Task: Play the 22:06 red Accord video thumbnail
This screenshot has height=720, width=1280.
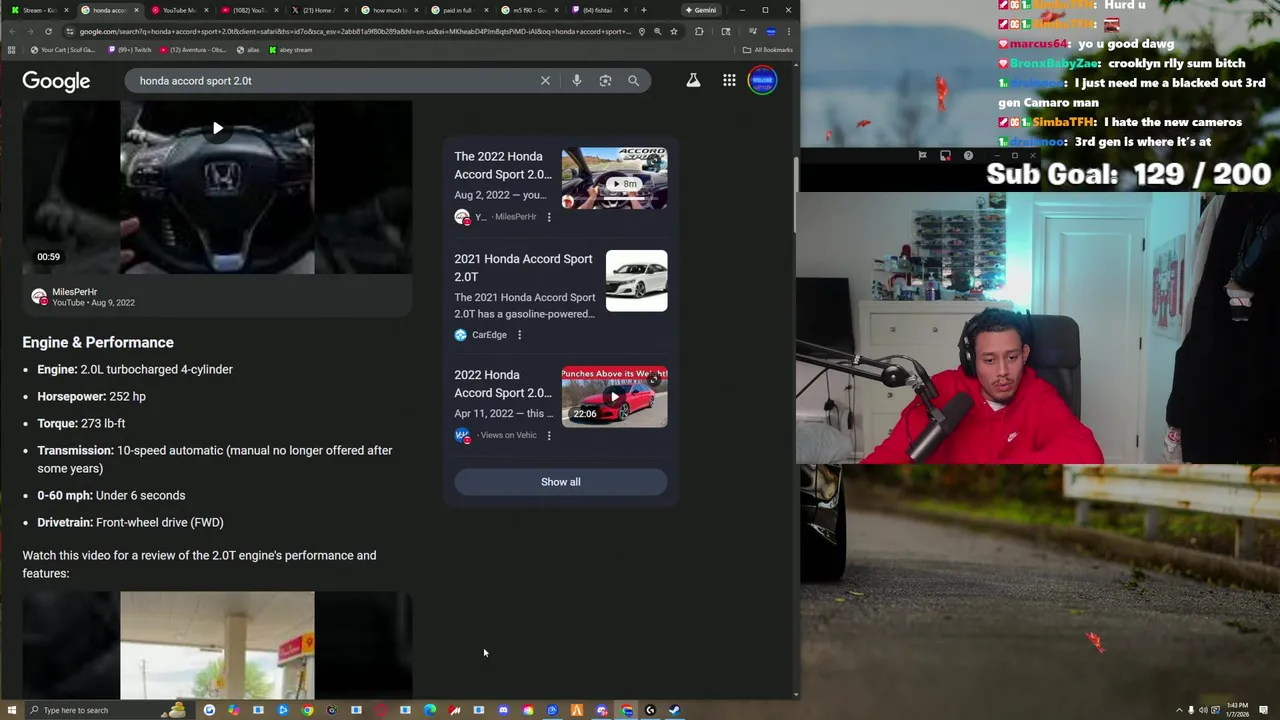Action: pos(614,397)
